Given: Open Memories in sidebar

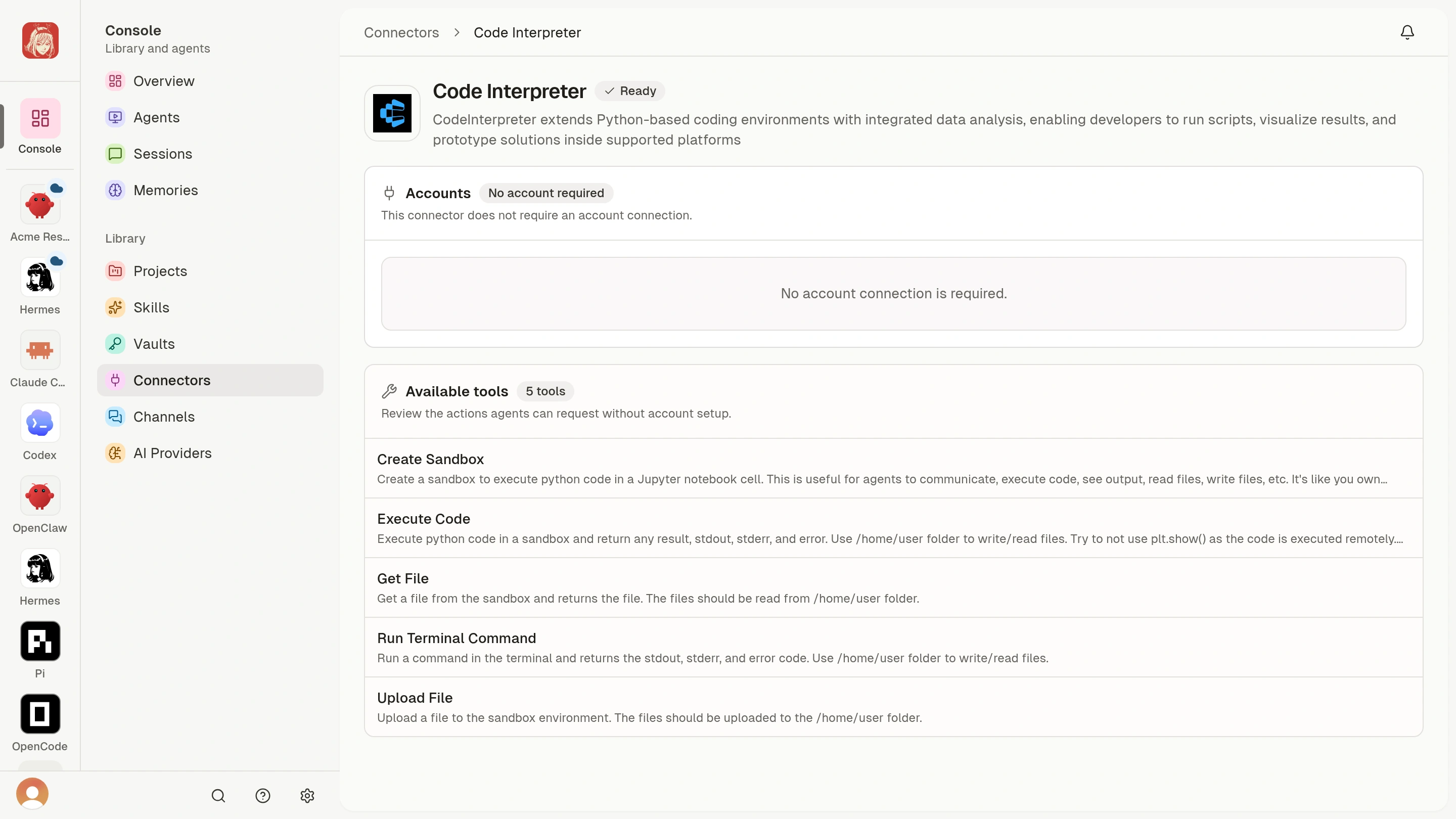Looking at the screenshot, I should click(x=210, y=190).
